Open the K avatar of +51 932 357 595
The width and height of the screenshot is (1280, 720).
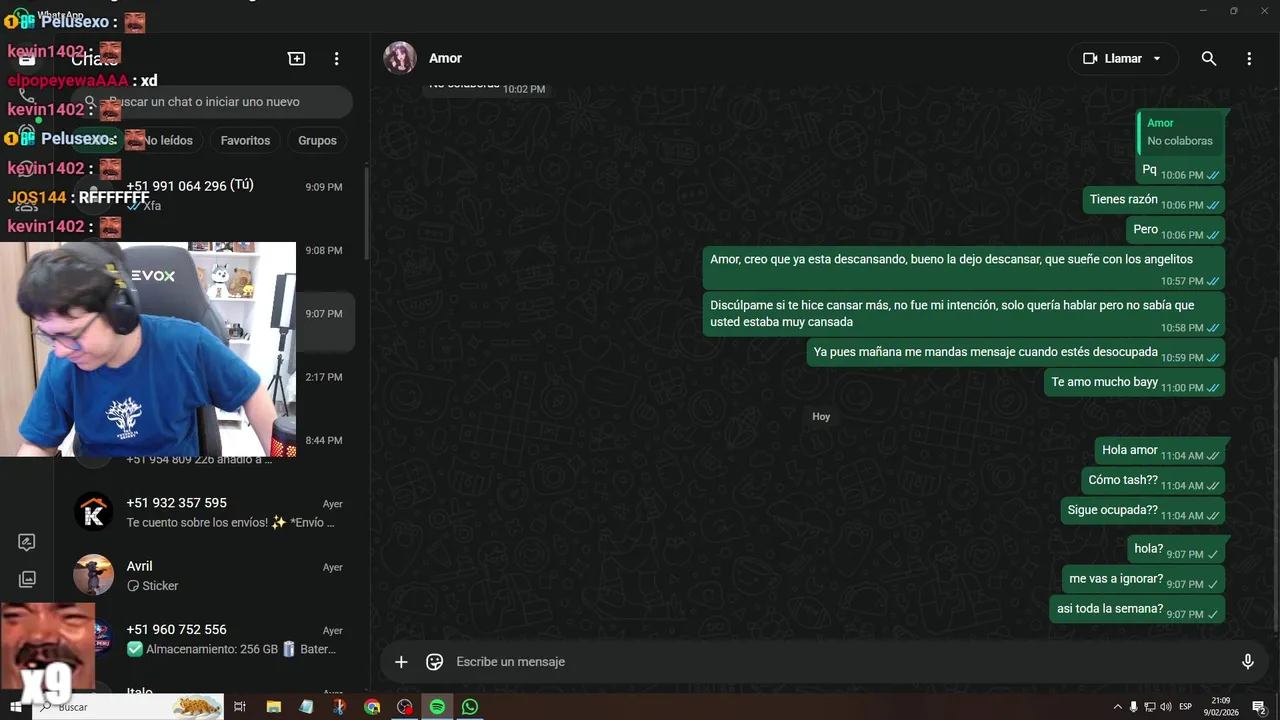(x=94, y=512)
